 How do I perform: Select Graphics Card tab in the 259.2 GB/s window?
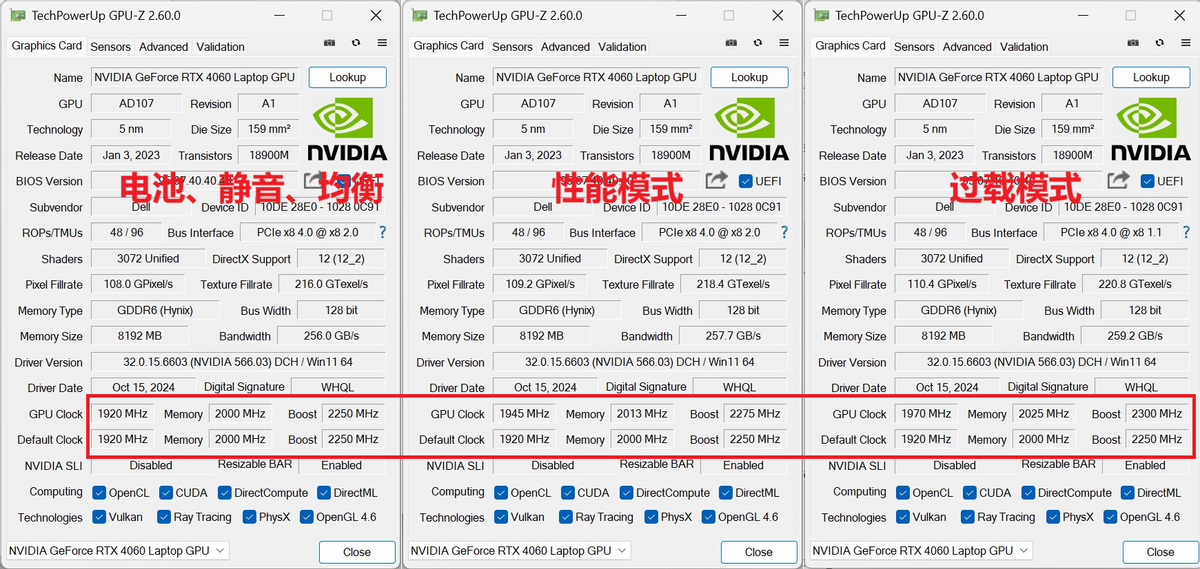pos(850,45)
